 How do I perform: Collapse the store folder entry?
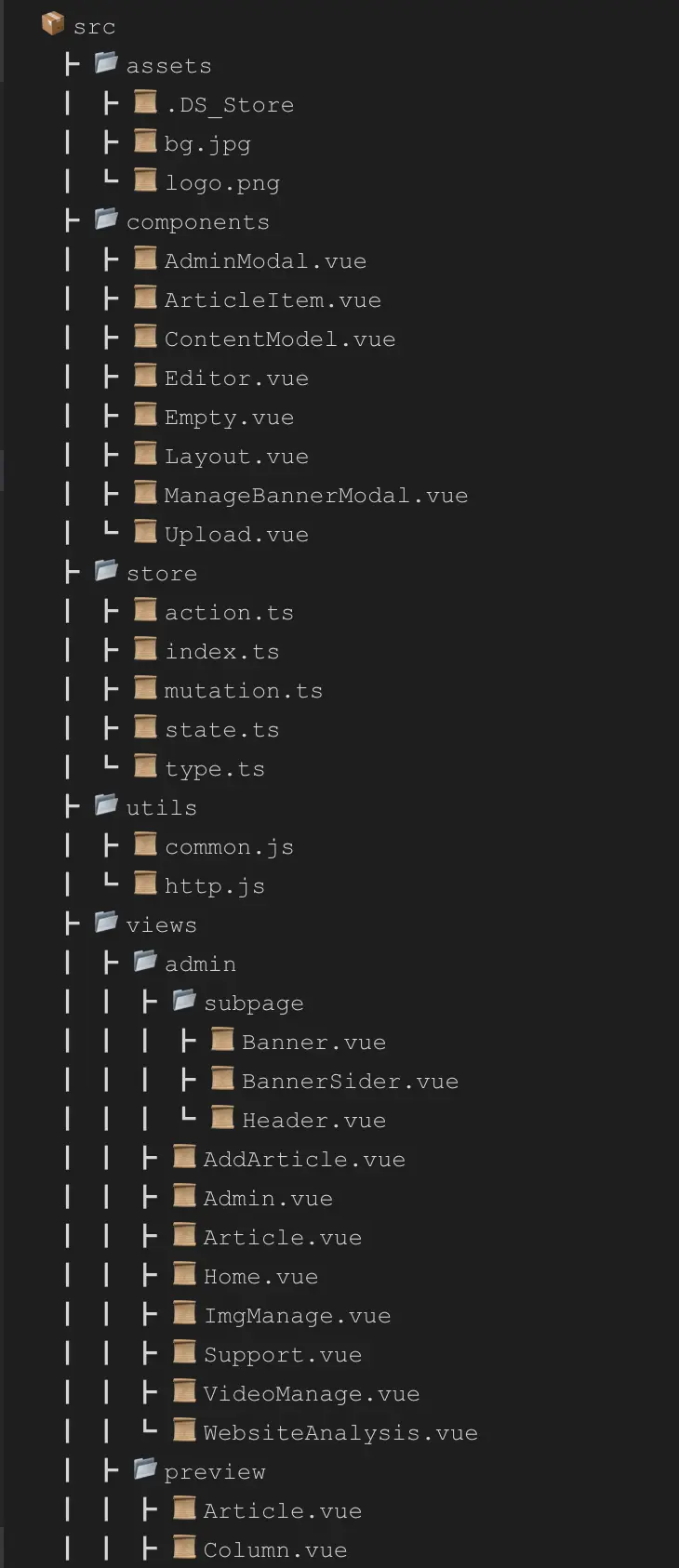(x=162, y=574)
